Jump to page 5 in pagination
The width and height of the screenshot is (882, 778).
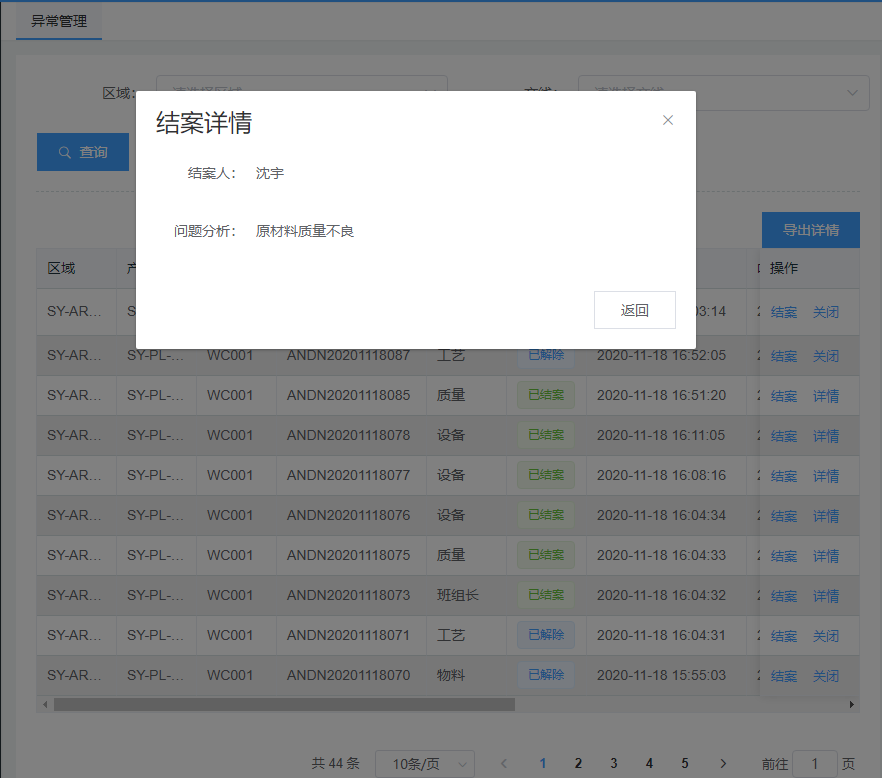(x=685, y=763)
